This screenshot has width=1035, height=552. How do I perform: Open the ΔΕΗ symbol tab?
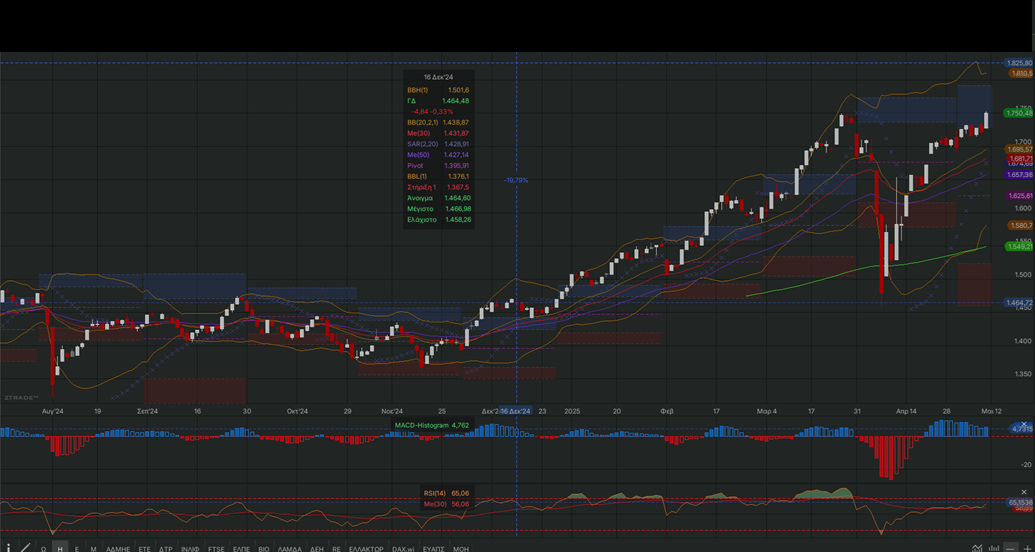click(x=317, y=549)
